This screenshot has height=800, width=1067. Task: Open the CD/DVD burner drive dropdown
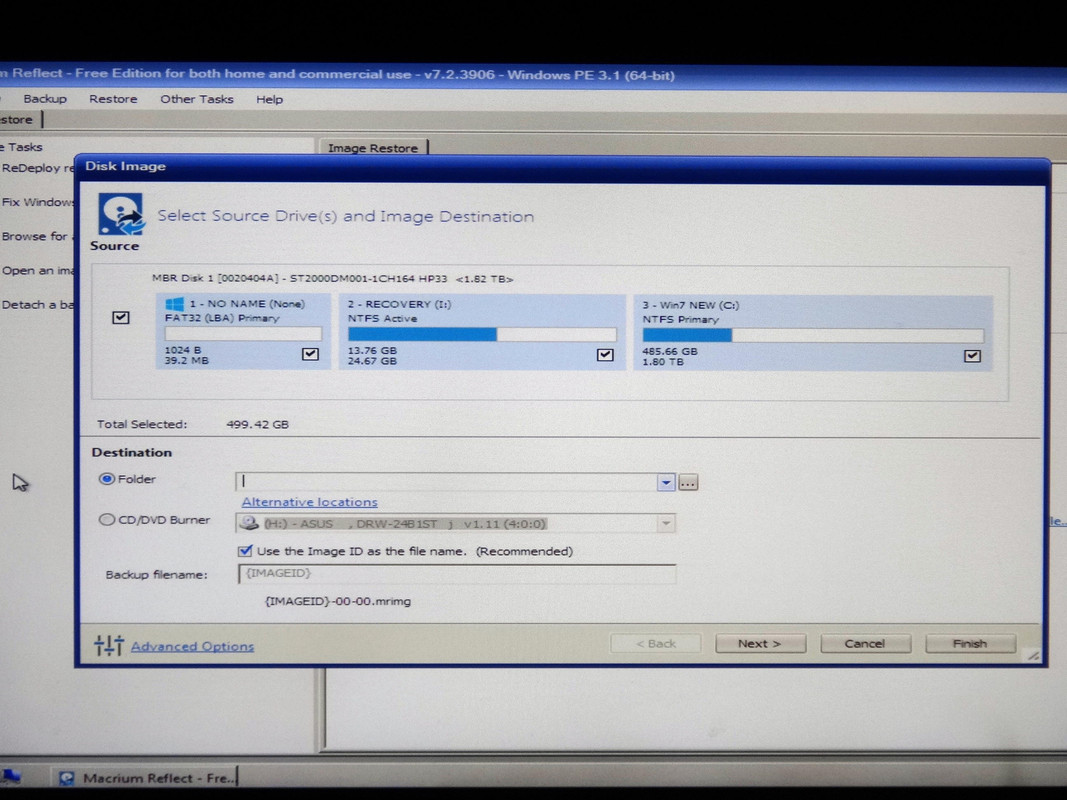pos(666,523)
